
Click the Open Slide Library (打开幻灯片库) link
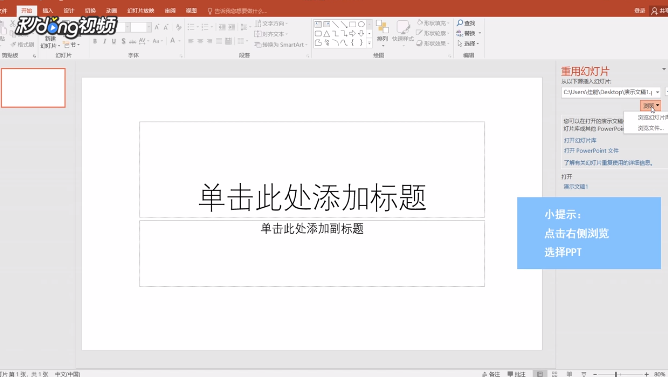580,141
